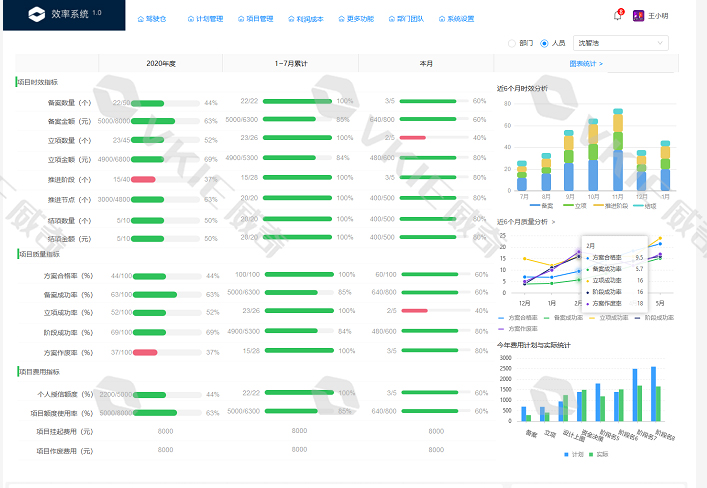Click the icon beside 系统设置
This screenshot has width=707, height=488.
442,18
